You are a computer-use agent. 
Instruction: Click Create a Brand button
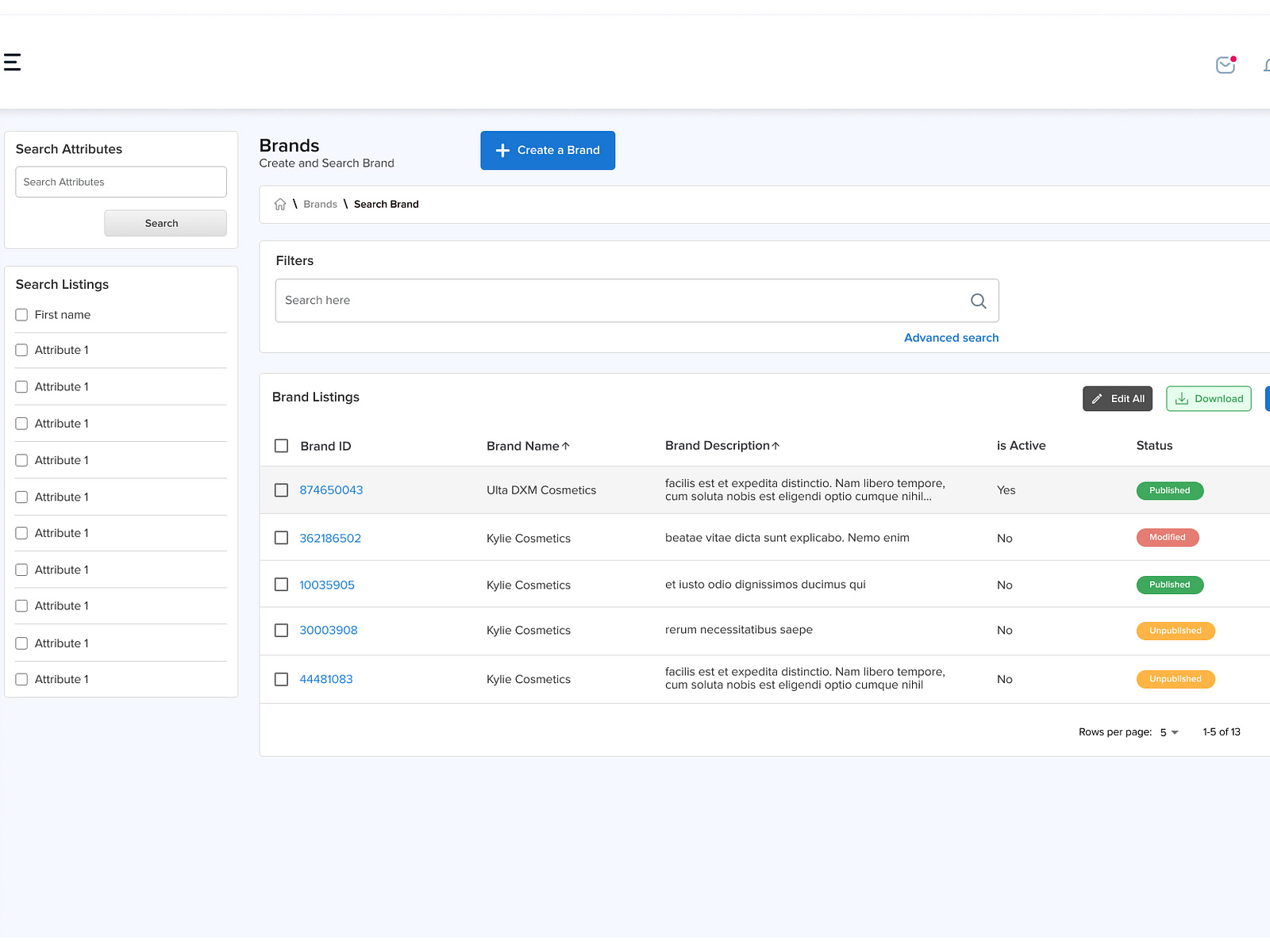(x=548, y=151)
